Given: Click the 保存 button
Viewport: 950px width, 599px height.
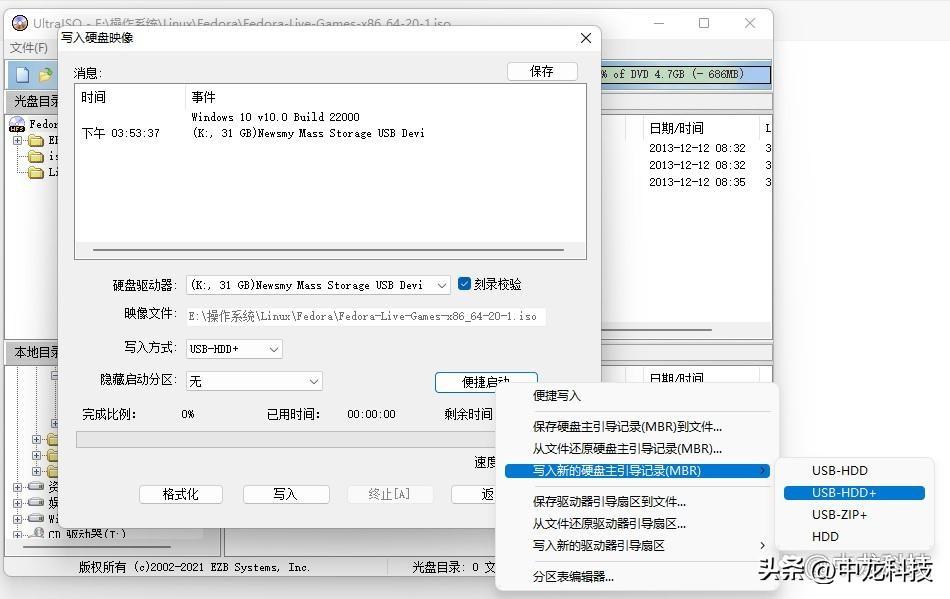Looking at the screenshot, I should pos(542,71).
